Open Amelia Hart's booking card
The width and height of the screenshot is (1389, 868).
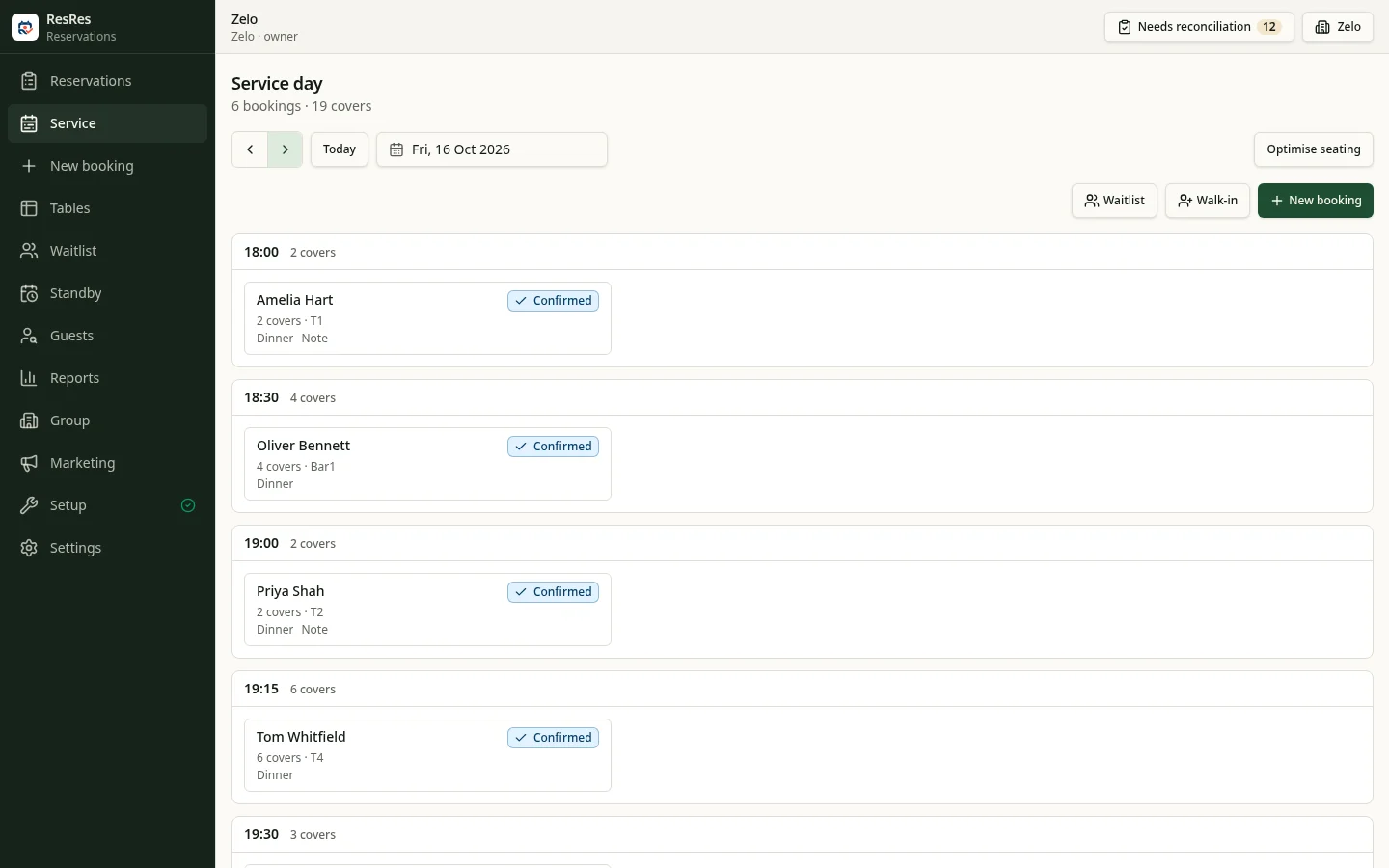[x=427, y=318]
